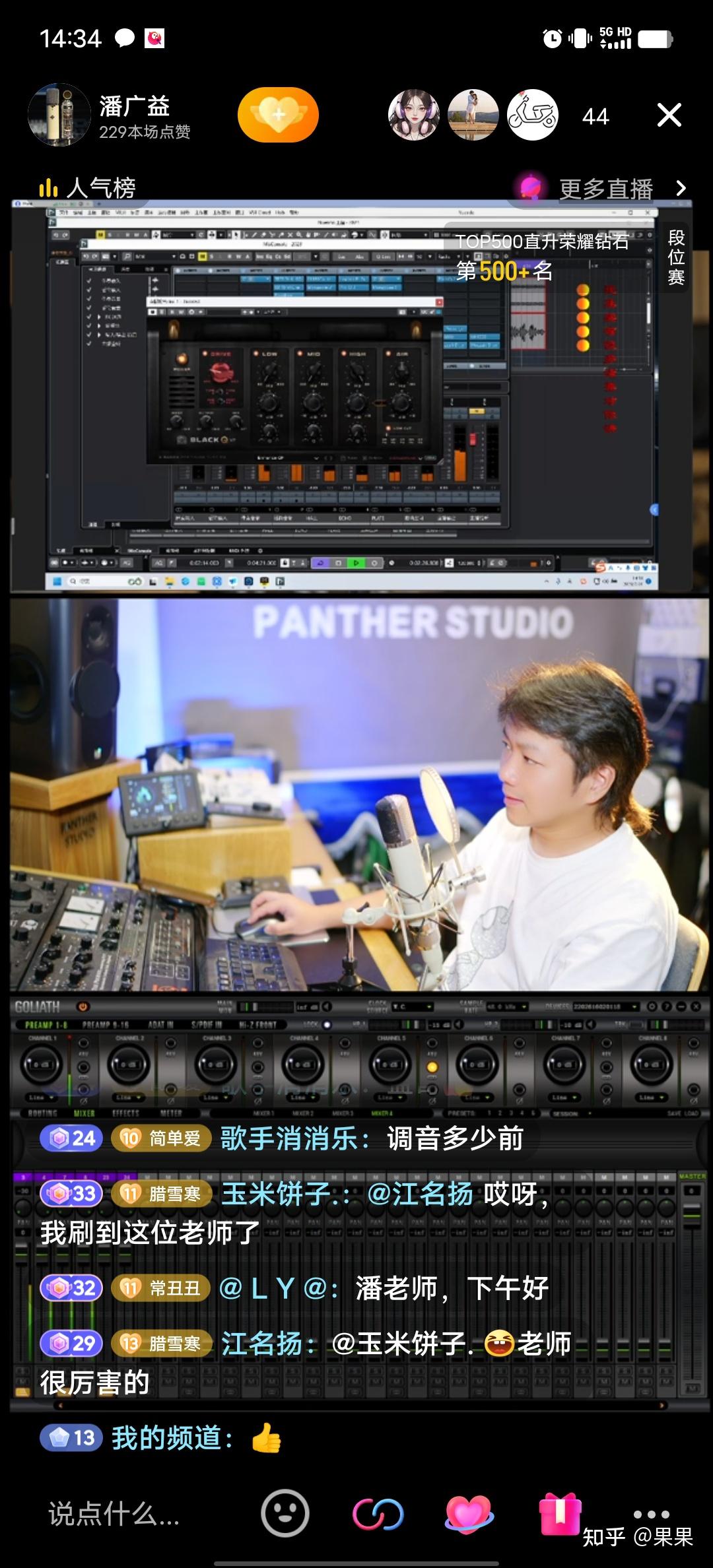Toggle the AIR band LED on Black plugin
Image resolution: width=713 pixels, height=1568 pixels.
click(x=388, y=354)
